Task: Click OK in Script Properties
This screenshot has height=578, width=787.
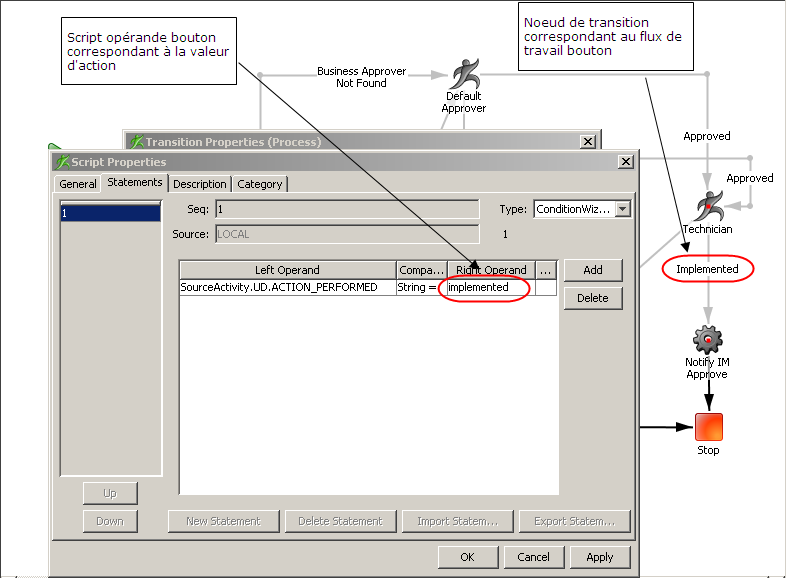Action: point(467,557)
